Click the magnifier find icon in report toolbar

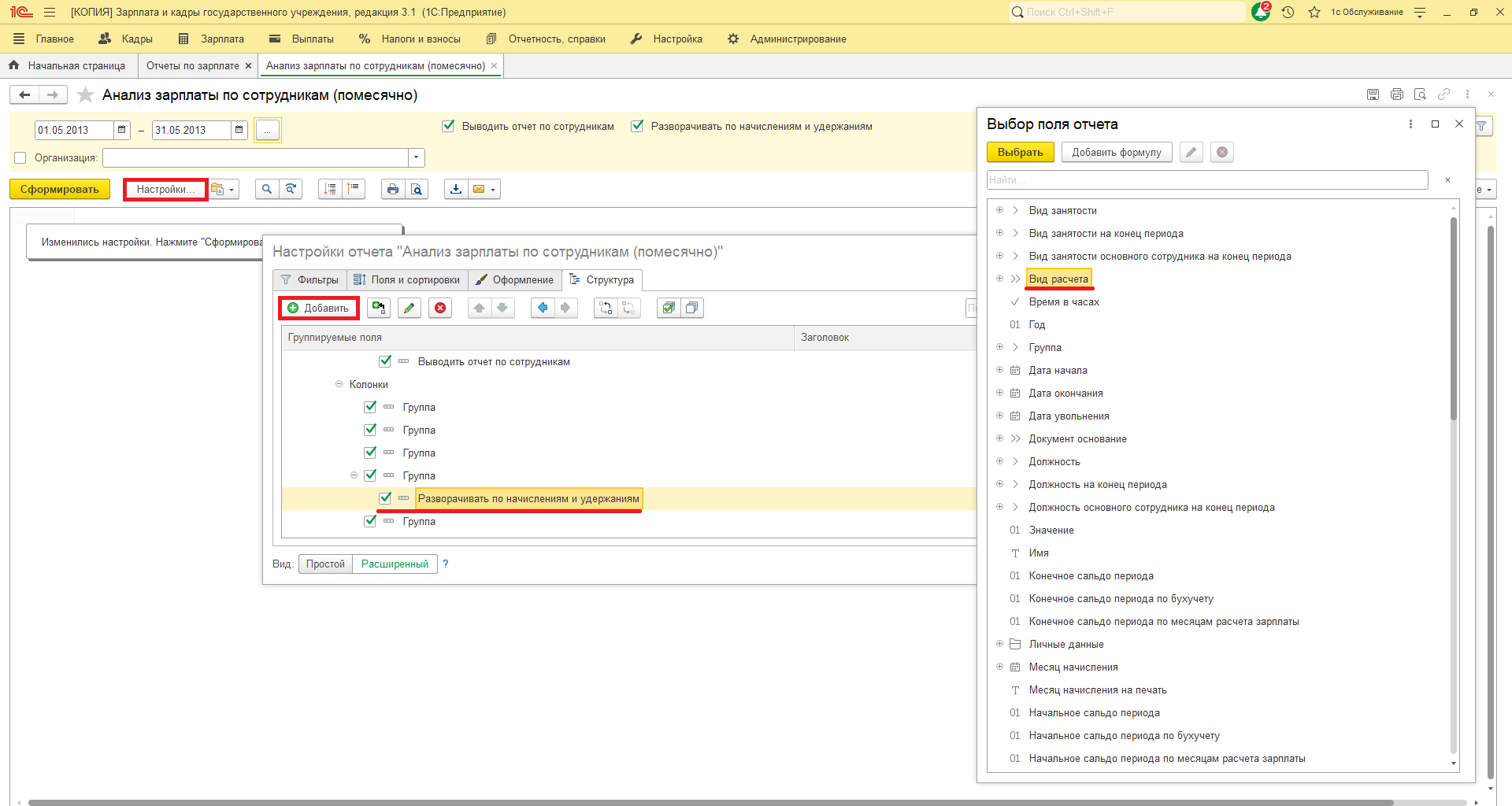pos(267,189)
